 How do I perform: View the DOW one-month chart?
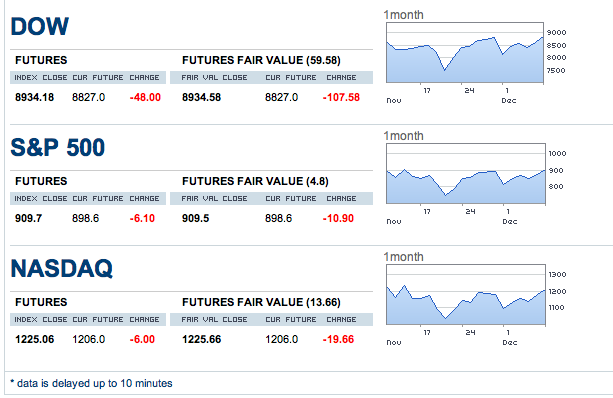click(465, 52)
